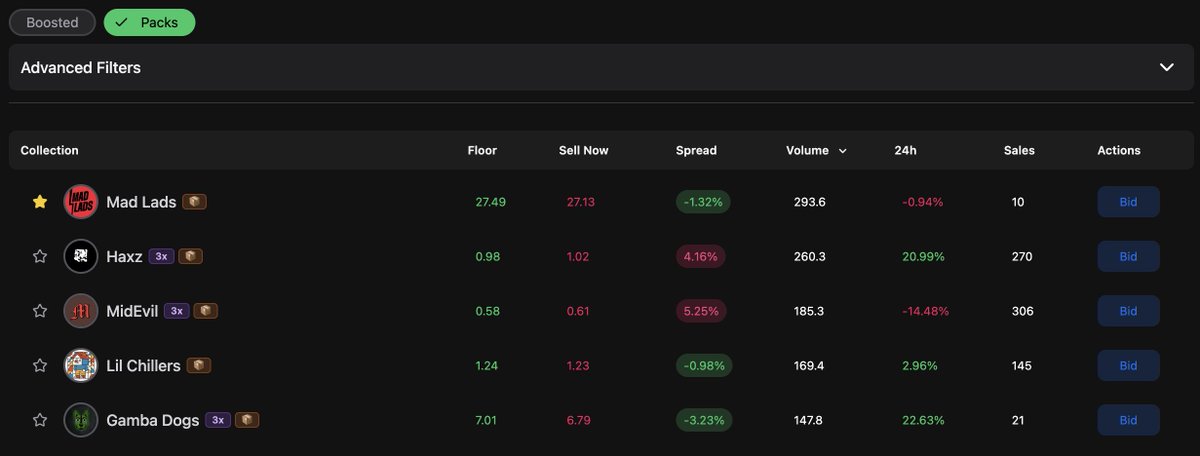The image size is (1200, 456).
Task: Sort by 24h column header
Action: coord(905,151)
